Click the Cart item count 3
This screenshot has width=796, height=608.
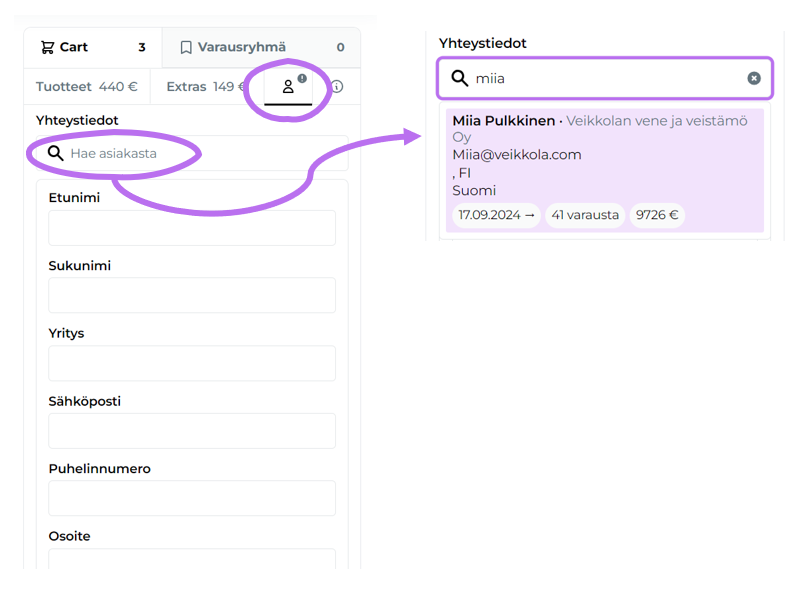tap(142, 47)
